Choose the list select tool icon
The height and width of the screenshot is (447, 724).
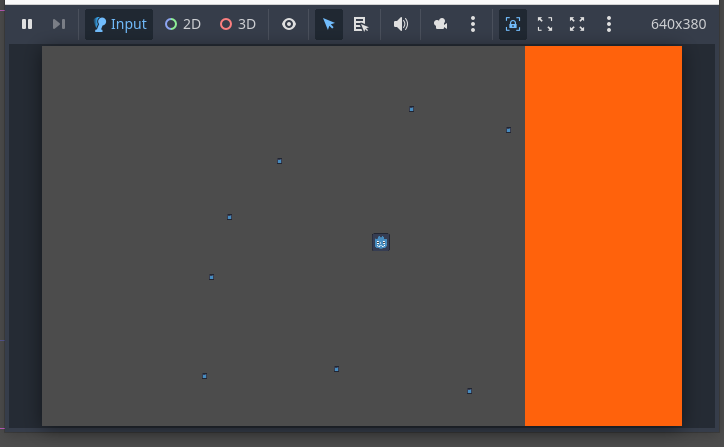pos(361,24)
